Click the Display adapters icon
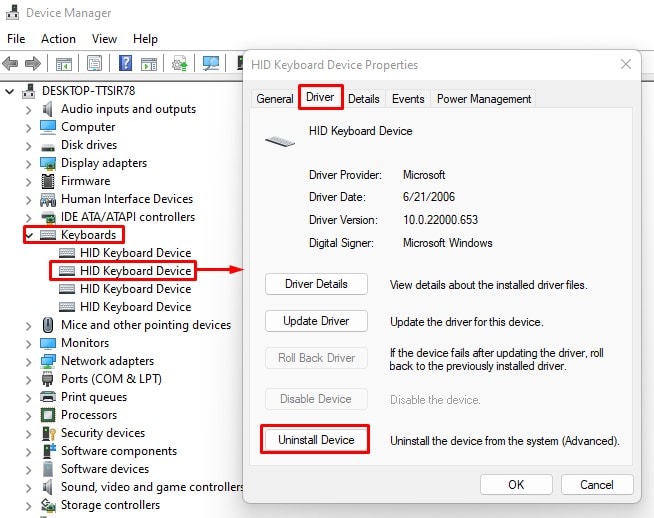The image size is (654, 518). click(x=48, y=163)
